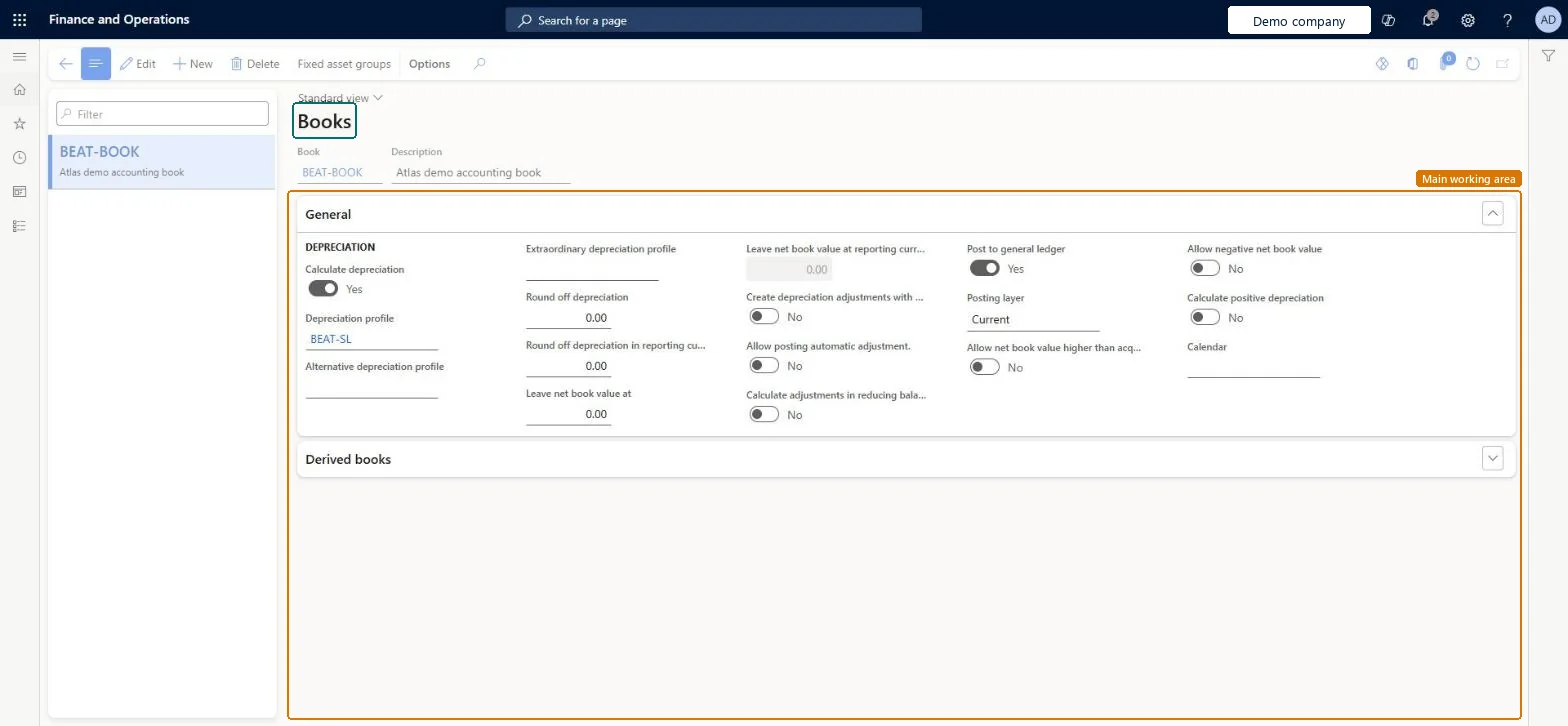Open the Standard view dropdown
1568x726 pixels.
click(340, 98)
